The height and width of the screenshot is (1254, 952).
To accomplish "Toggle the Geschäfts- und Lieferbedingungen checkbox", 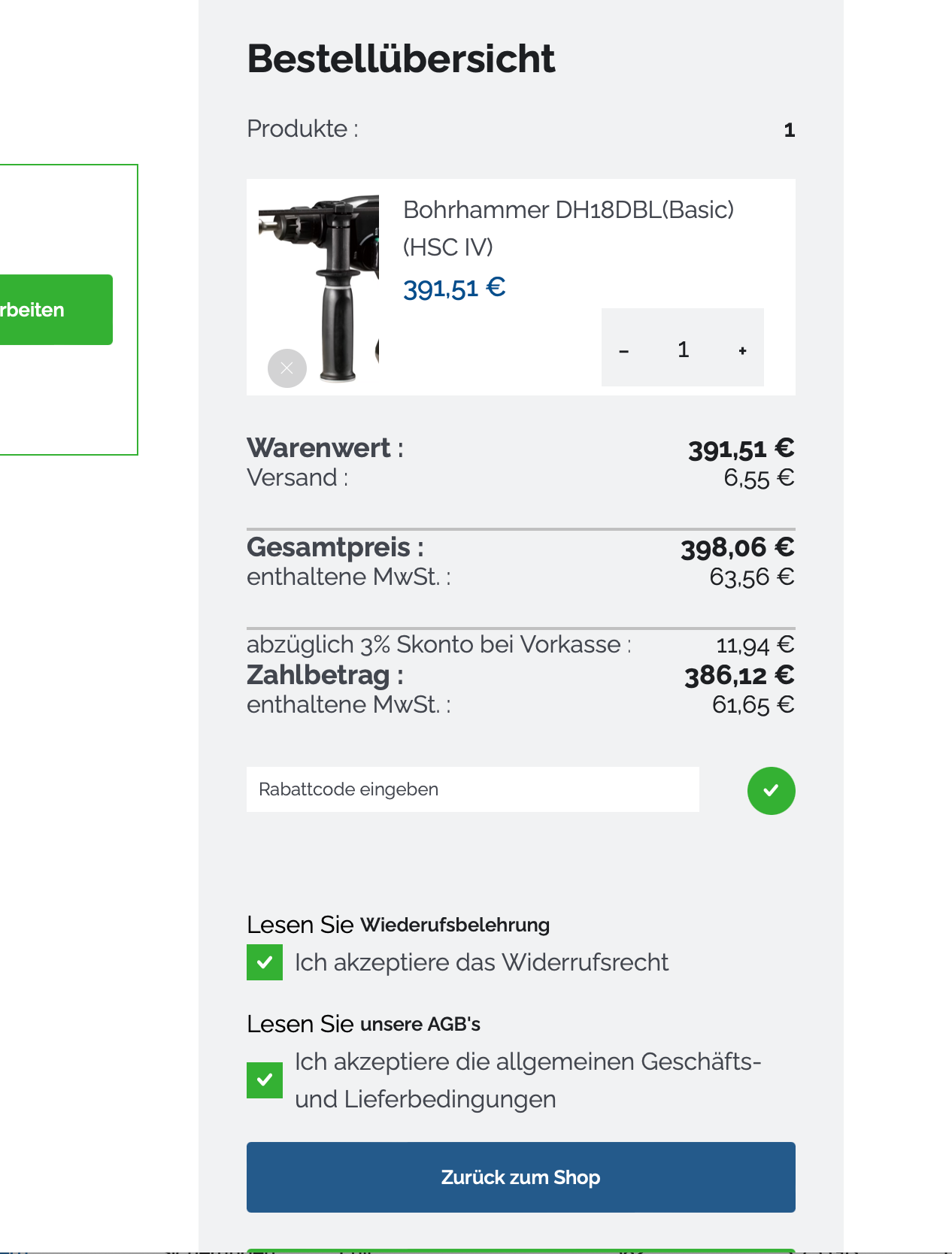I will [x=265, y=1080].
